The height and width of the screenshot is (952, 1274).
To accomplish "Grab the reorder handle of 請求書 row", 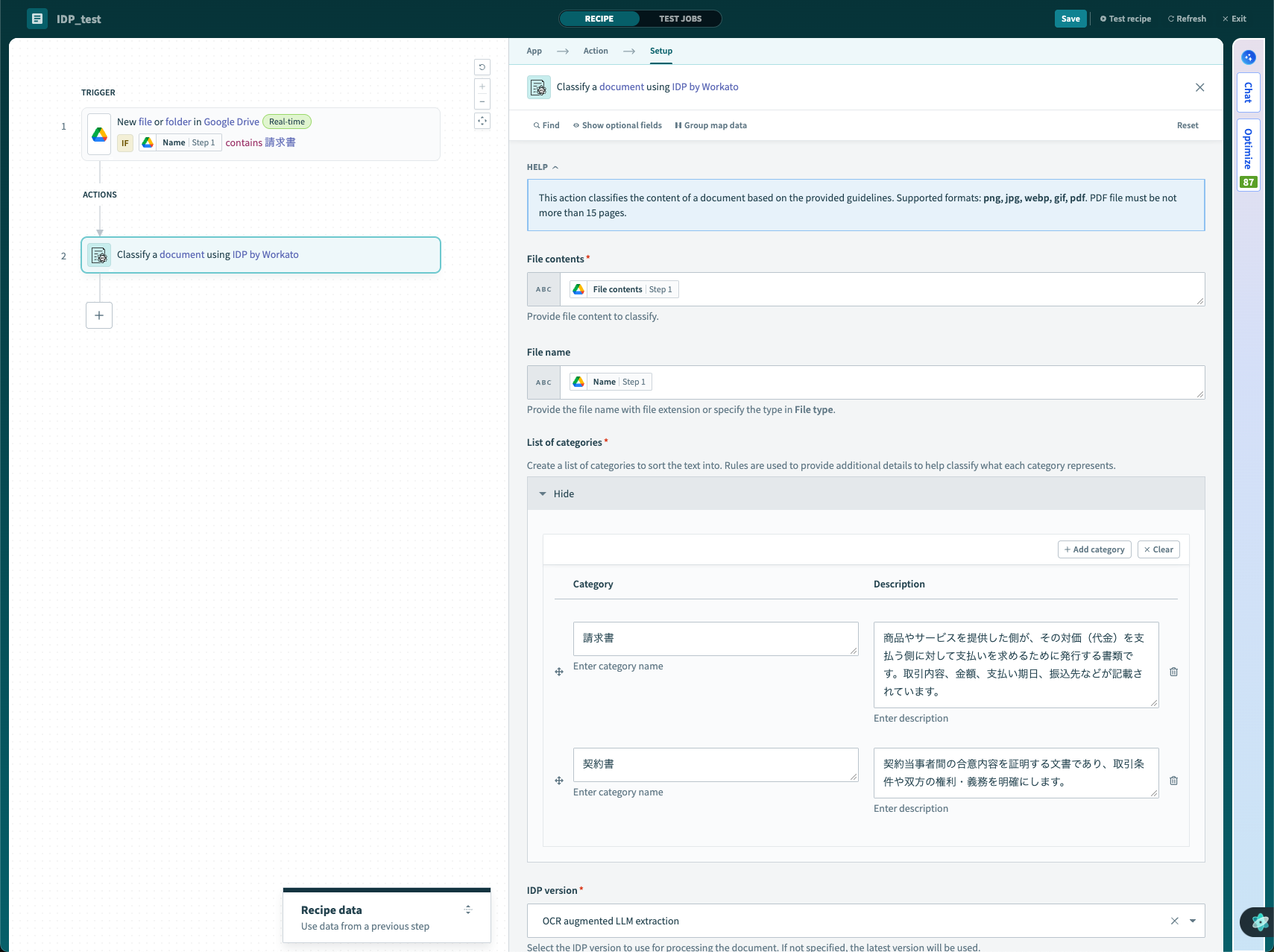I will [x=559, y=672].
